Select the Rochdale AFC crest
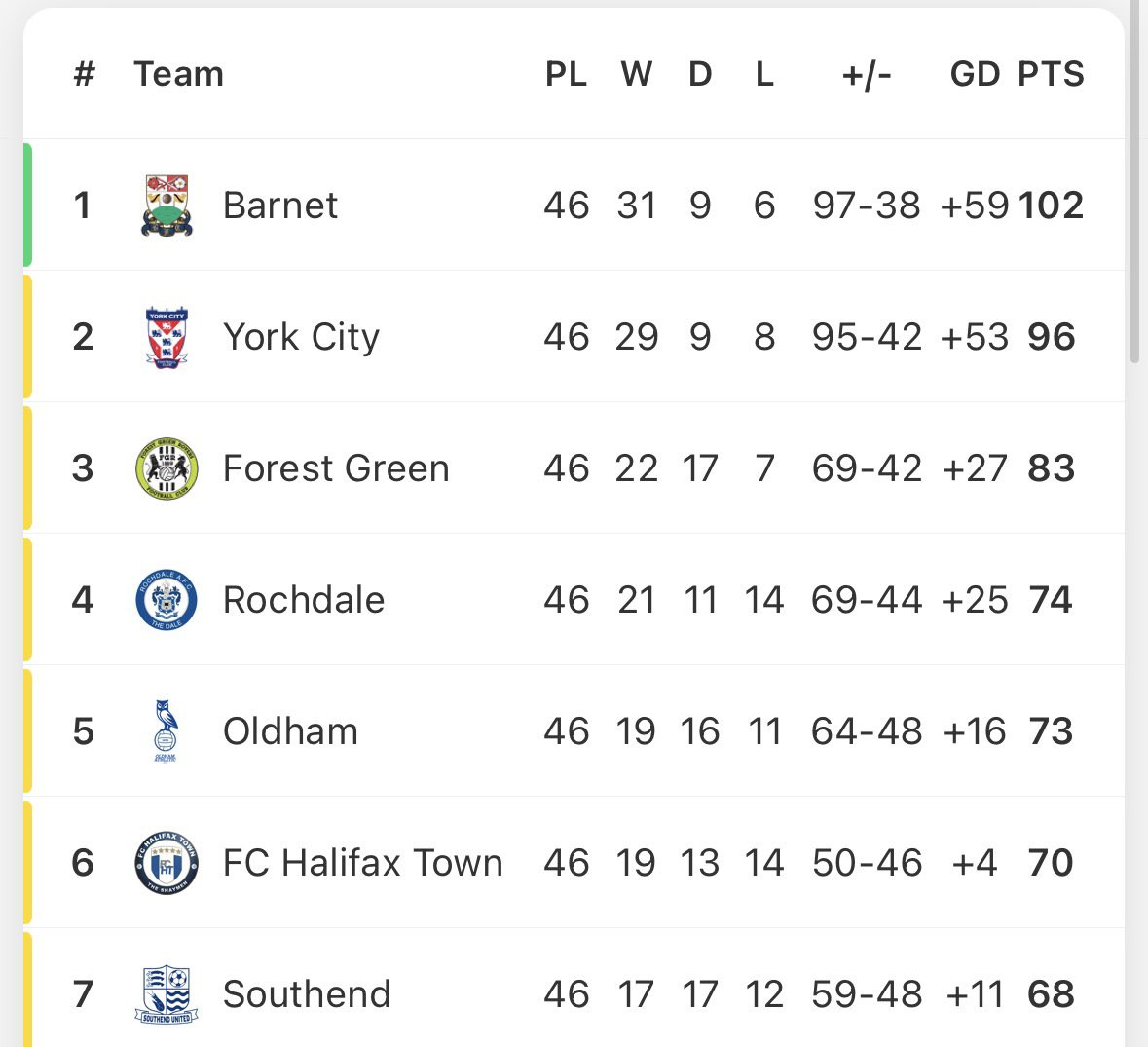This screenshot has height=1047, width=1148. (167, 600)
